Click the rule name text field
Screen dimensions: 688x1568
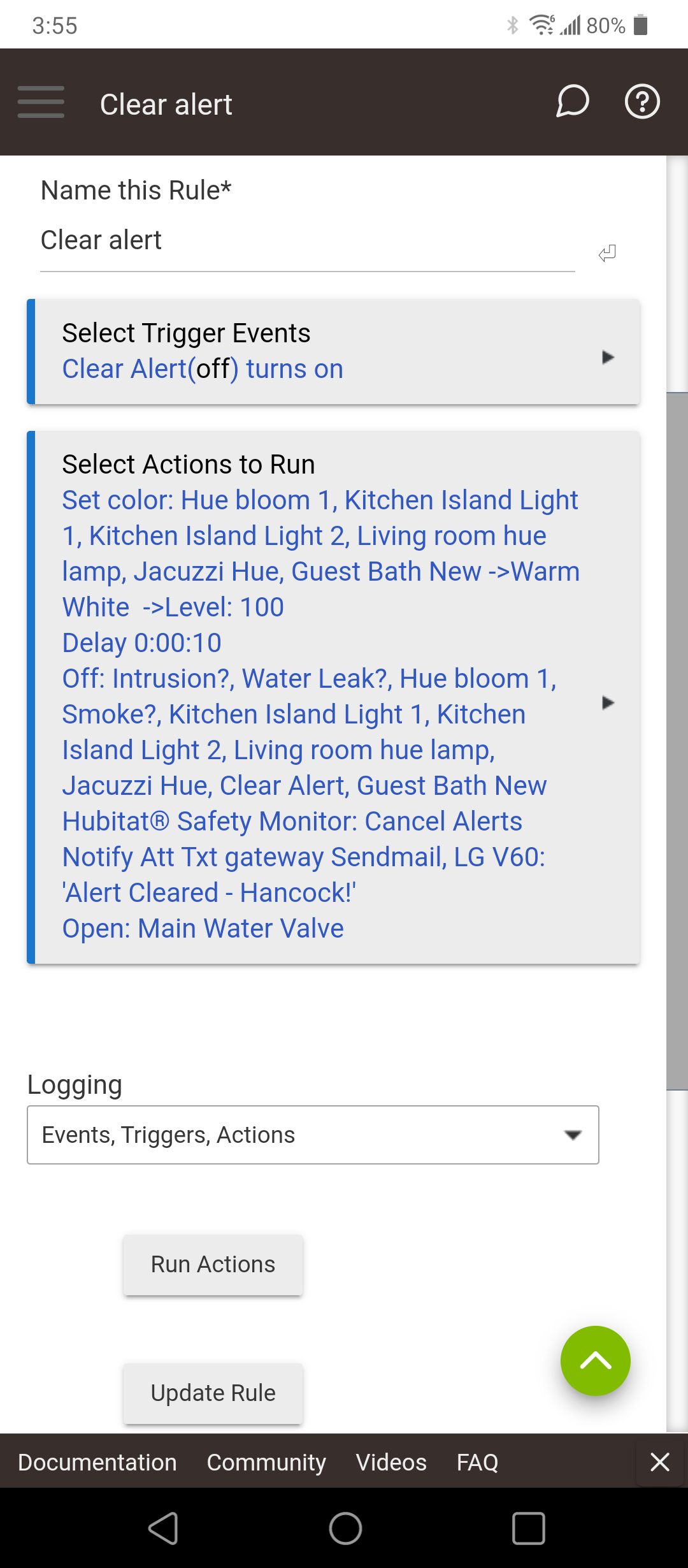click(x=307, y=241)
